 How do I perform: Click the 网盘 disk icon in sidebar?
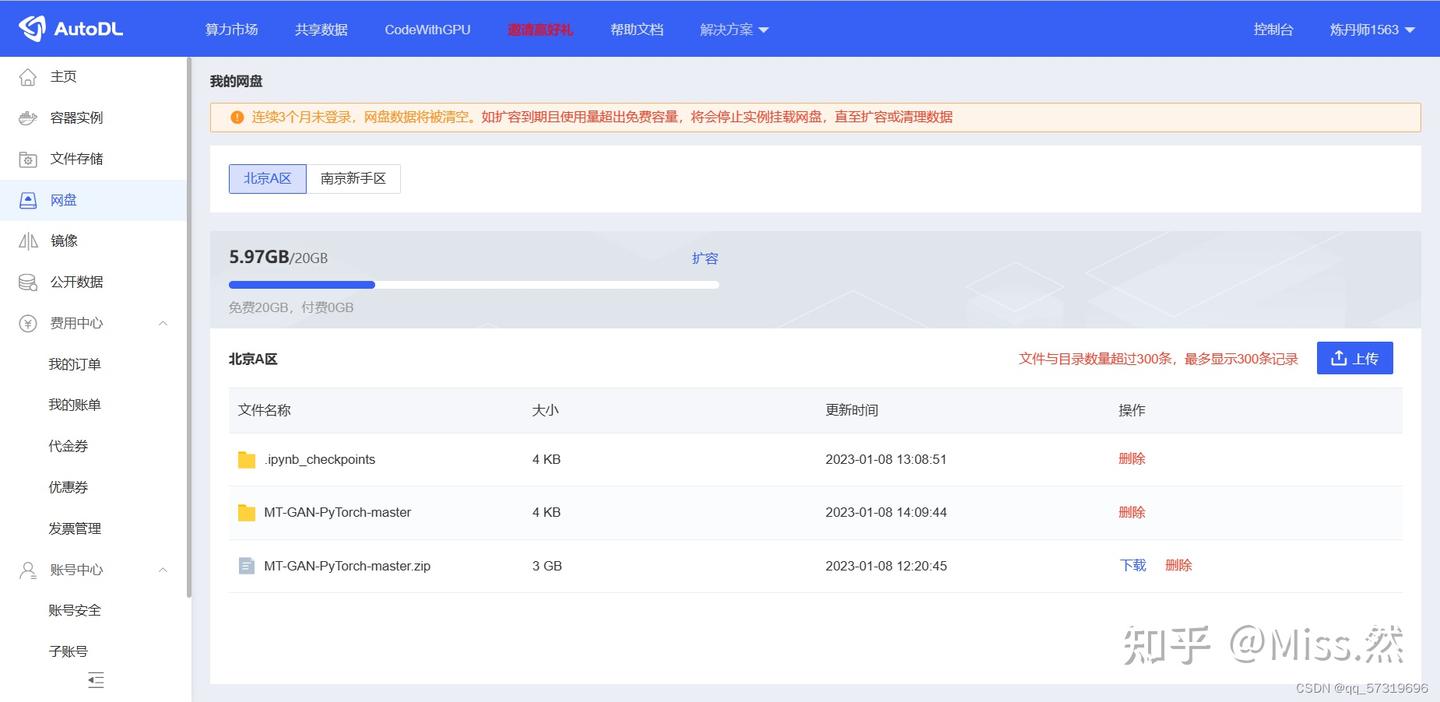coord(28,199)
